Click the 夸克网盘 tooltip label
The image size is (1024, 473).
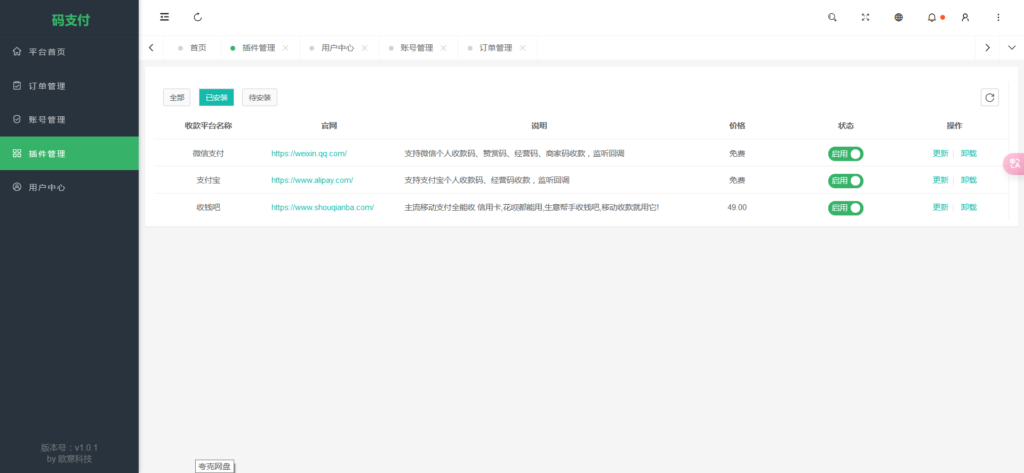[x=215, y=466]
